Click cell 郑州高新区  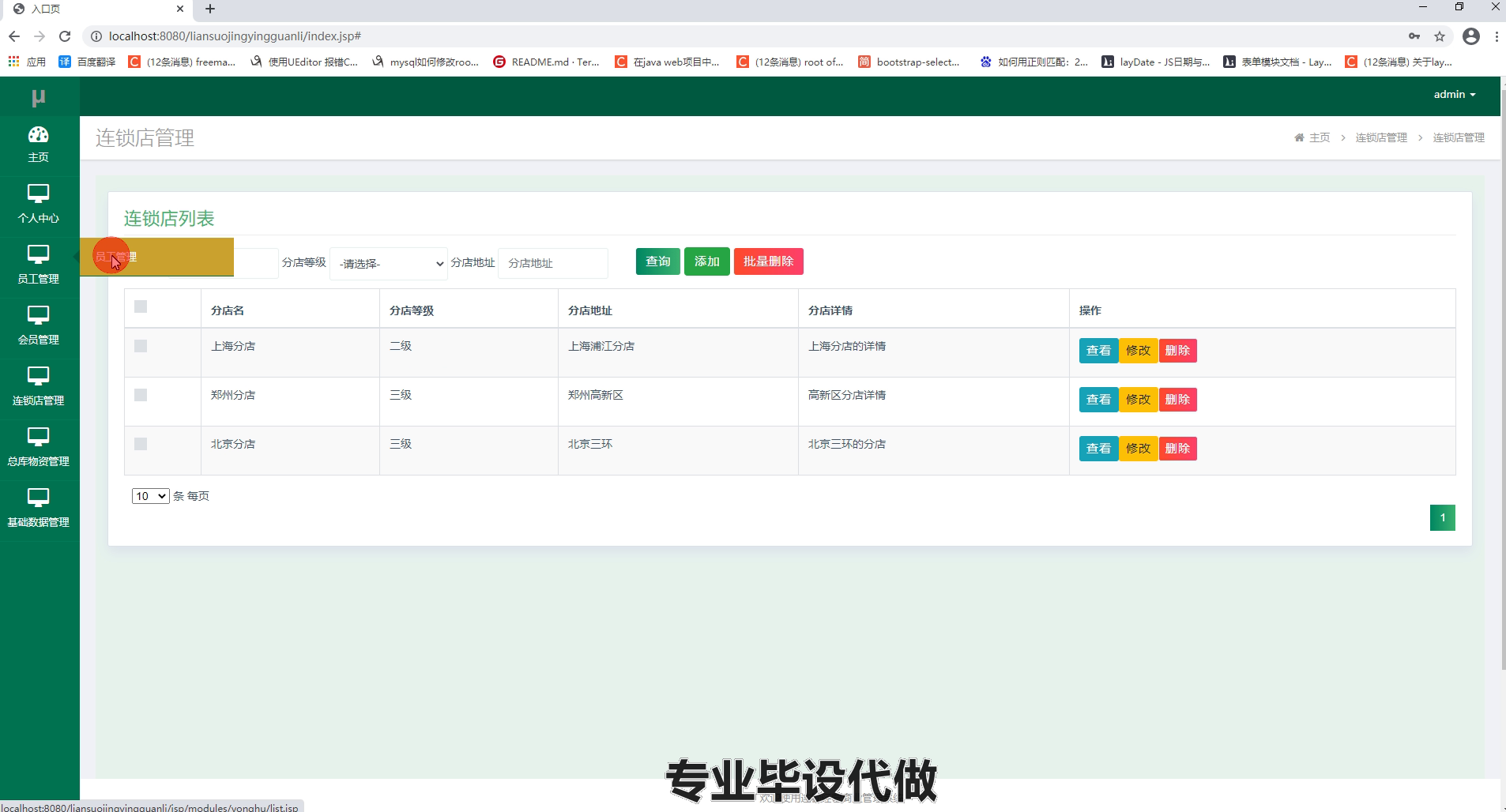pyautogui.click(x=596, y=395)
